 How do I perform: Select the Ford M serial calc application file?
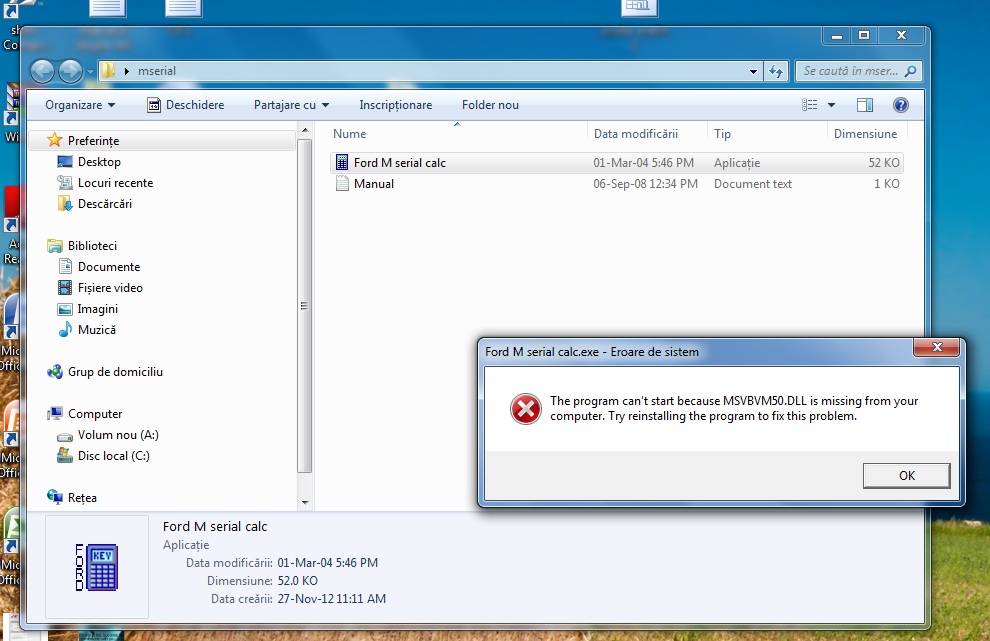pyautogui.click(x=399, y=163)
